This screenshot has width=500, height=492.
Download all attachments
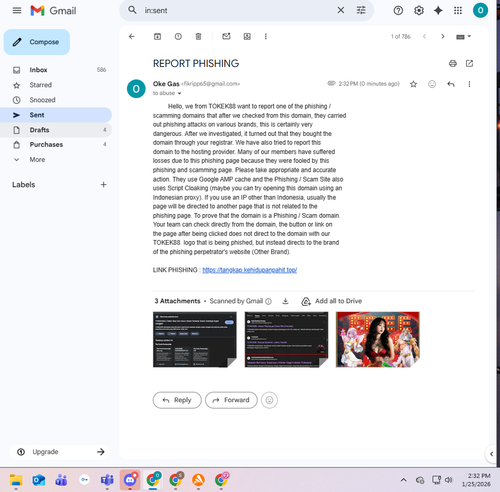[285, 301]
